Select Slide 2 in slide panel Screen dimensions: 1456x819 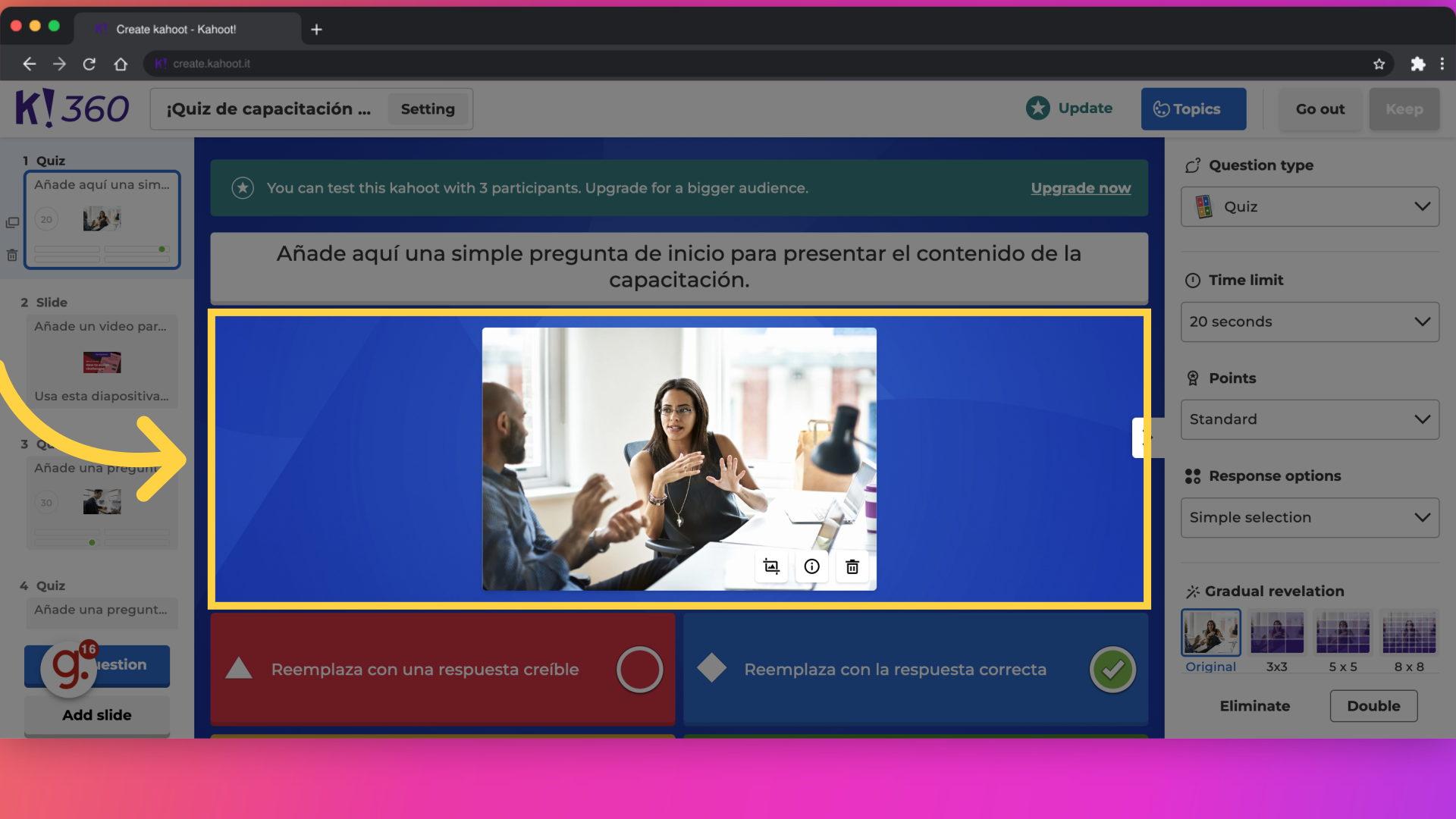[x=100, y=362]
